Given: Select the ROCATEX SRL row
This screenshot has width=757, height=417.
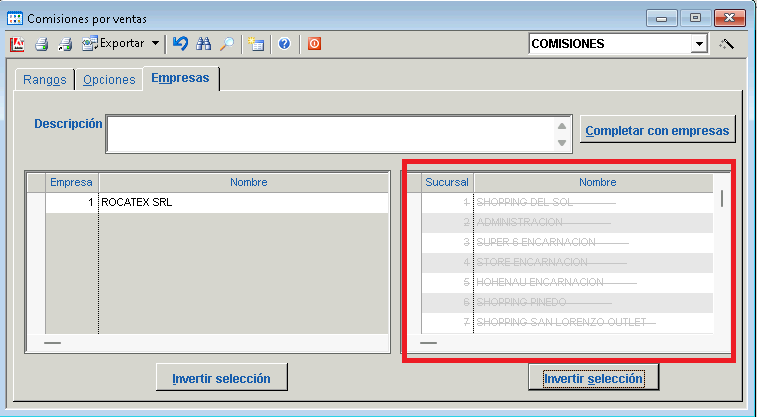Looking at the screenshot, I should (240, 202).
